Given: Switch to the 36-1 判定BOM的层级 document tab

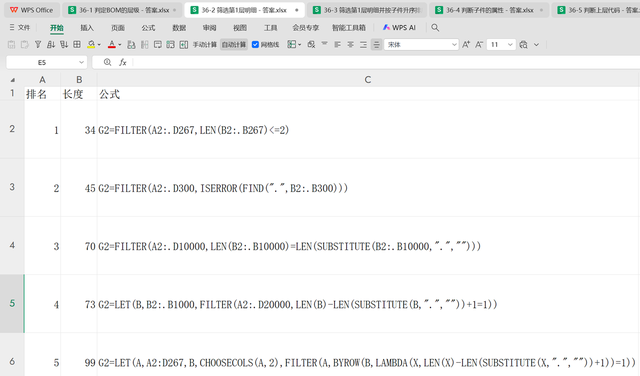Looking at the screenshot, I should click(x=122, y=10).
